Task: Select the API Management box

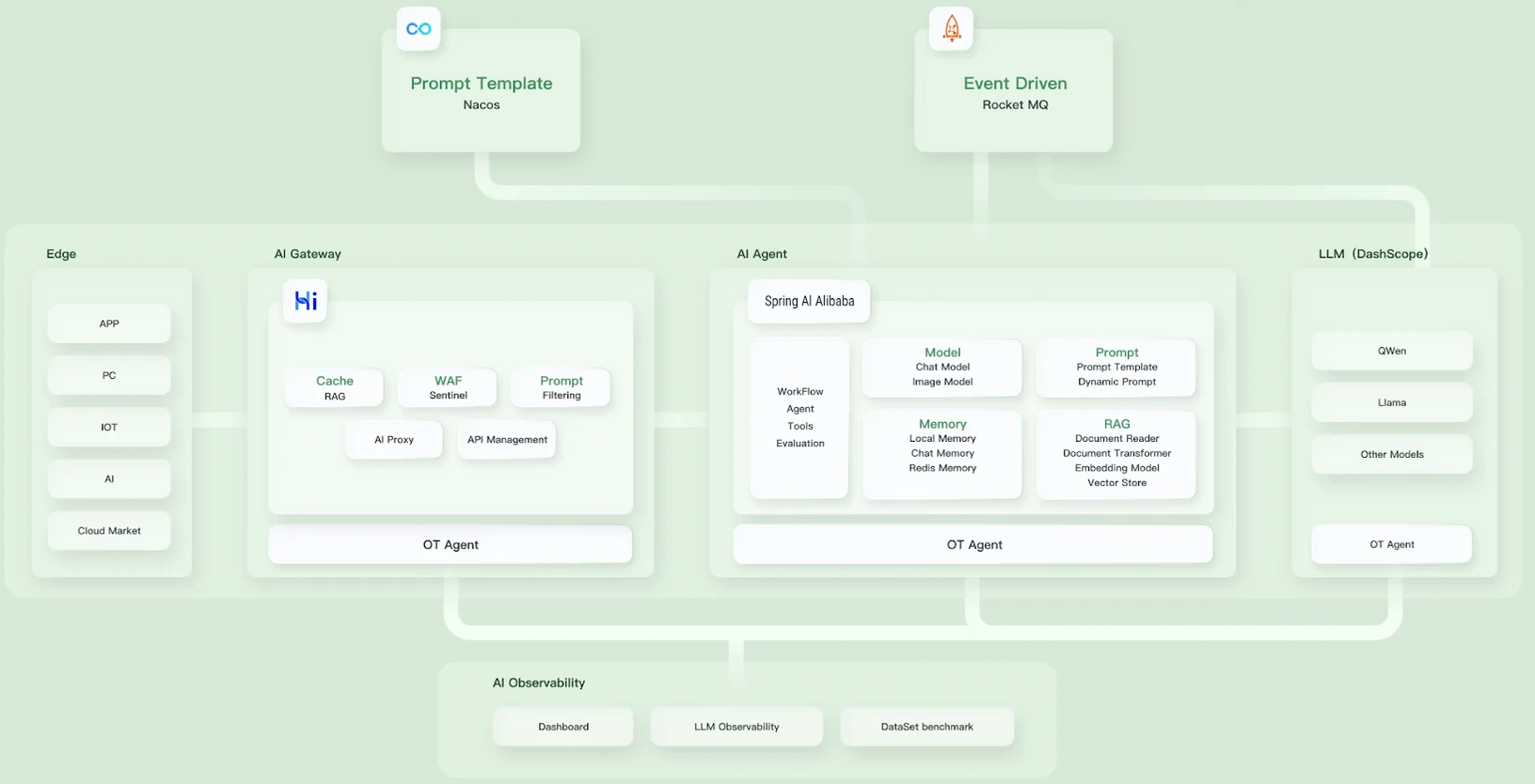Action: [x=507, y=439]
